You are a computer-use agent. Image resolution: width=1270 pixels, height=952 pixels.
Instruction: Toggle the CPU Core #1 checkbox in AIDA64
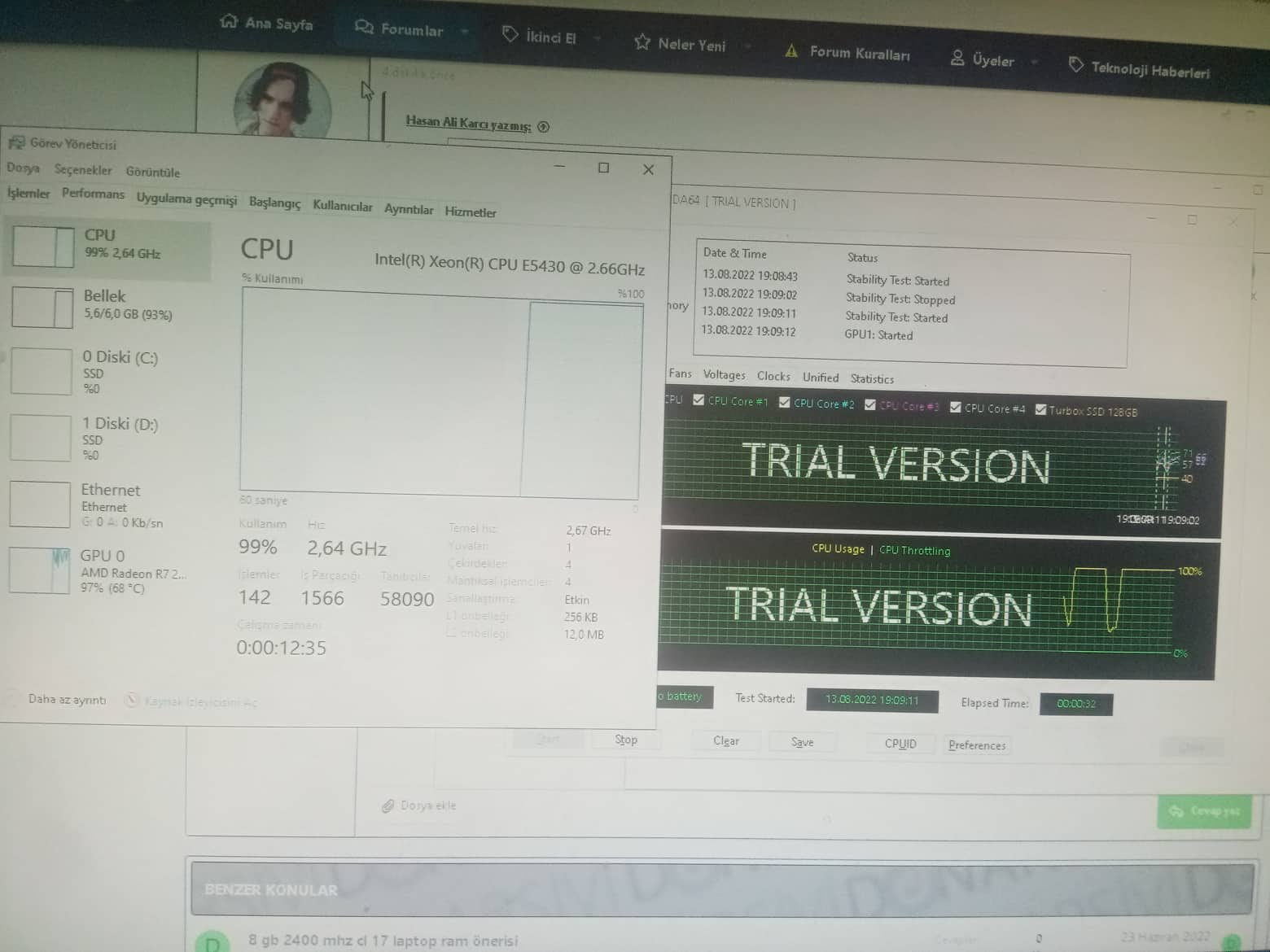(x=698, y=400)
